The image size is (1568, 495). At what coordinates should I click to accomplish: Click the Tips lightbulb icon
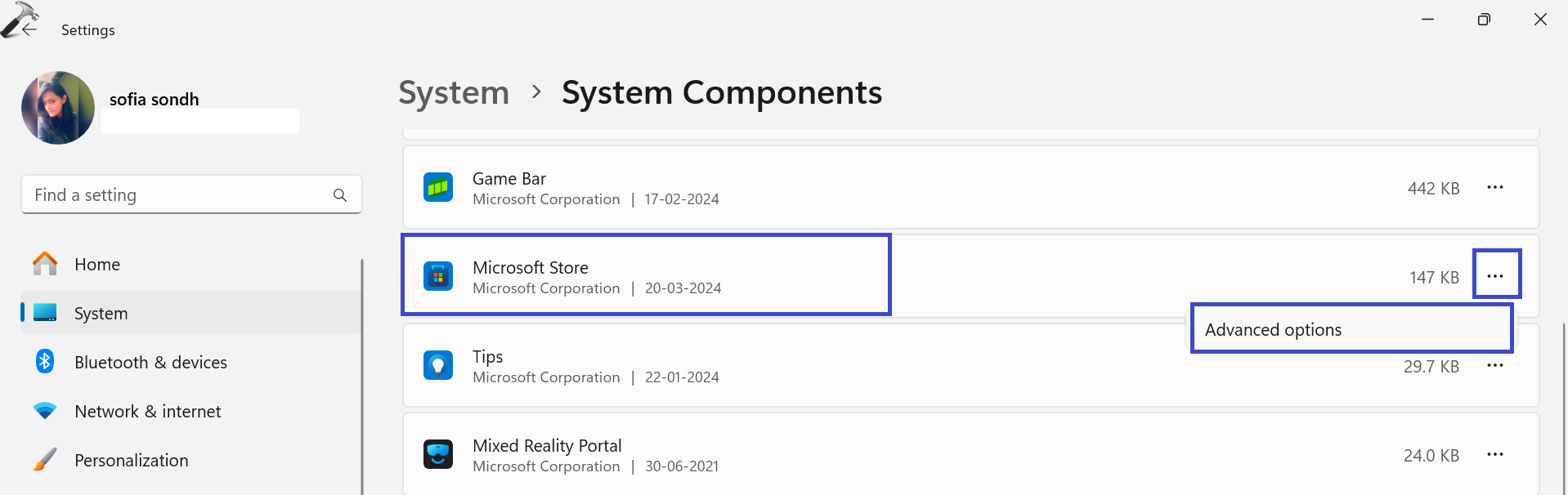click(x=438, y=365)
